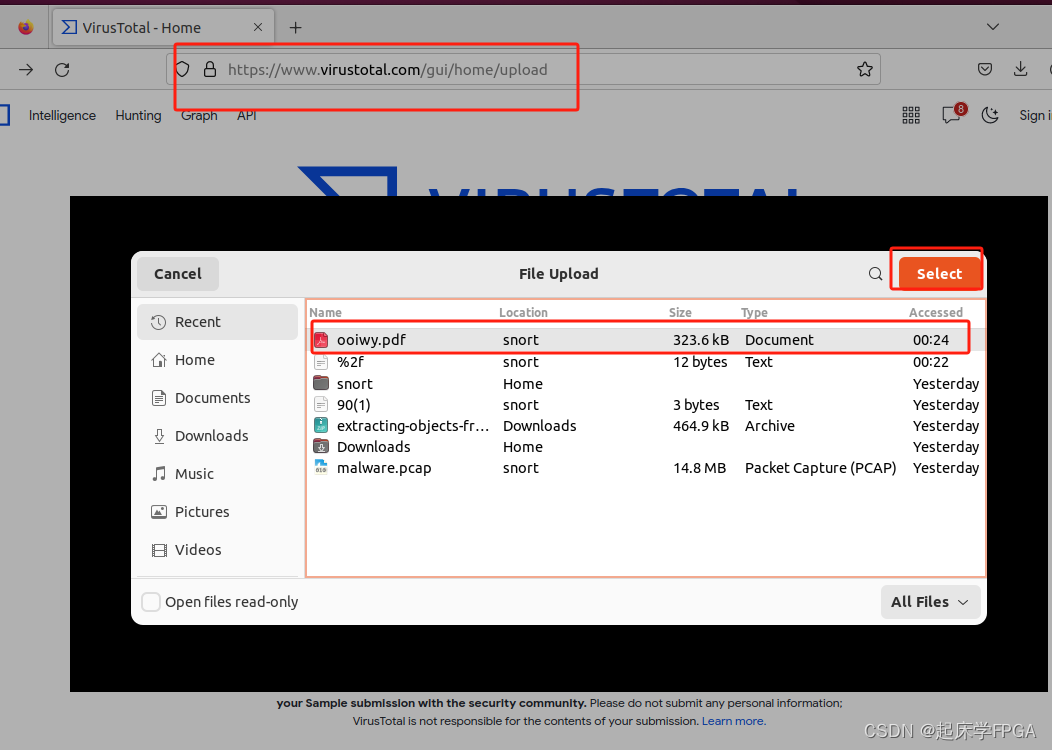Viewport: 1052px width, 750px height.
Task: Select the extracting-objects-fr… archive
Action: [x=645, y=426]
